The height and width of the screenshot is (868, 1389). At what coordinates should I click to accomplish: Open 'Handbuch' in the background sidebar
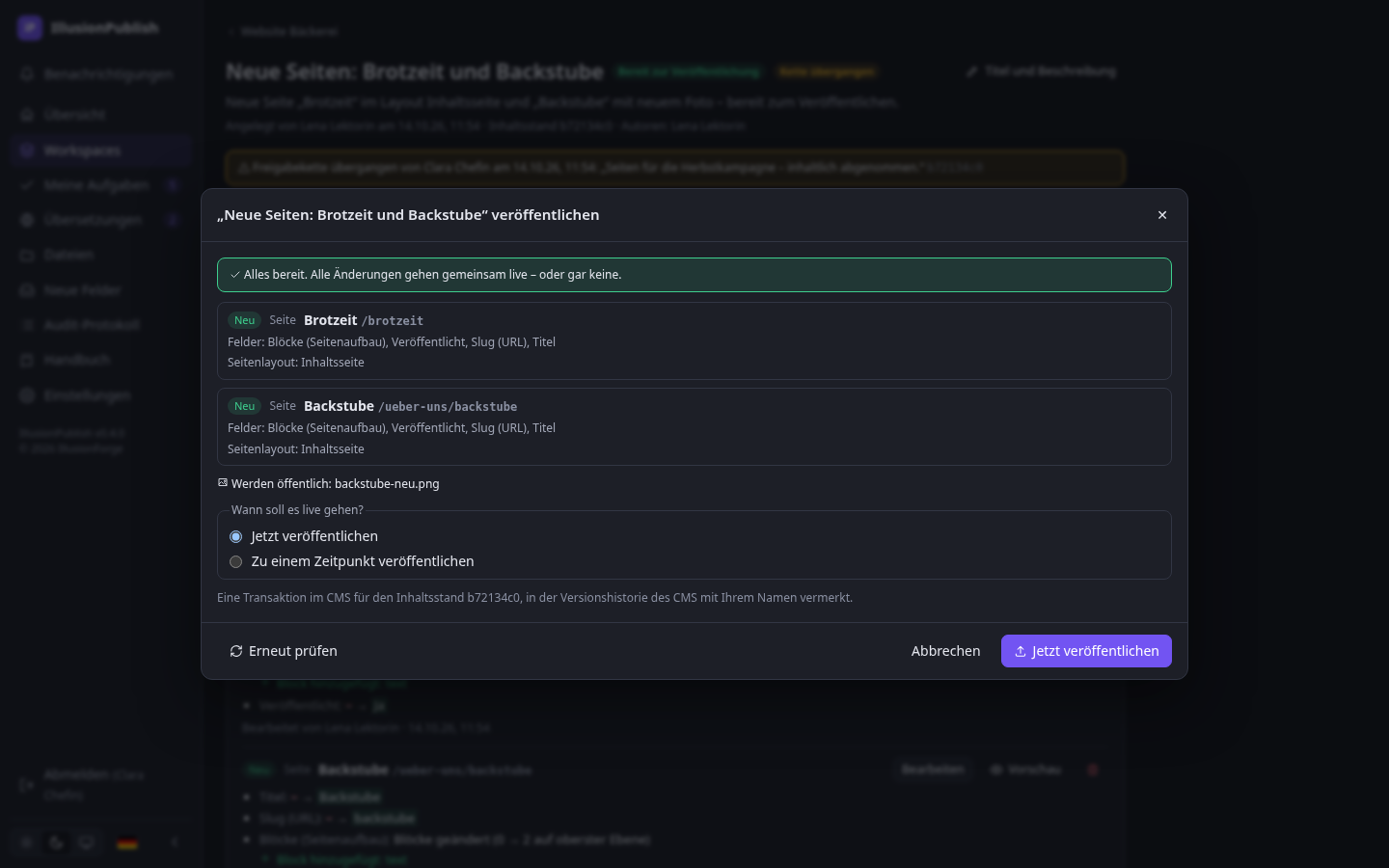tap(100, 360)
